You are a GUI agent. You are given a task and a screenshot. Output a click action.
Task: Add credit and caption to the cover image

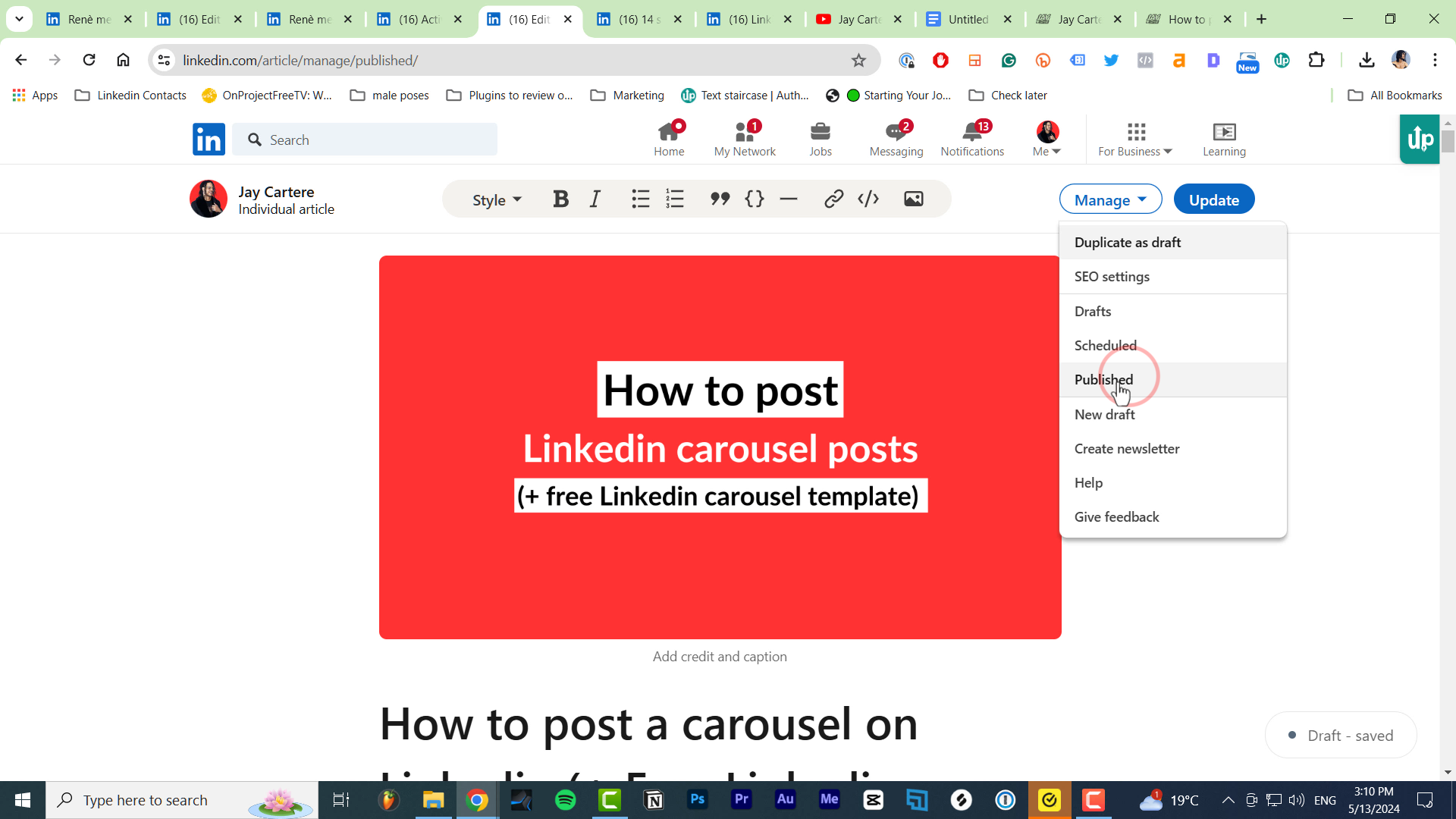click(720, 656)
